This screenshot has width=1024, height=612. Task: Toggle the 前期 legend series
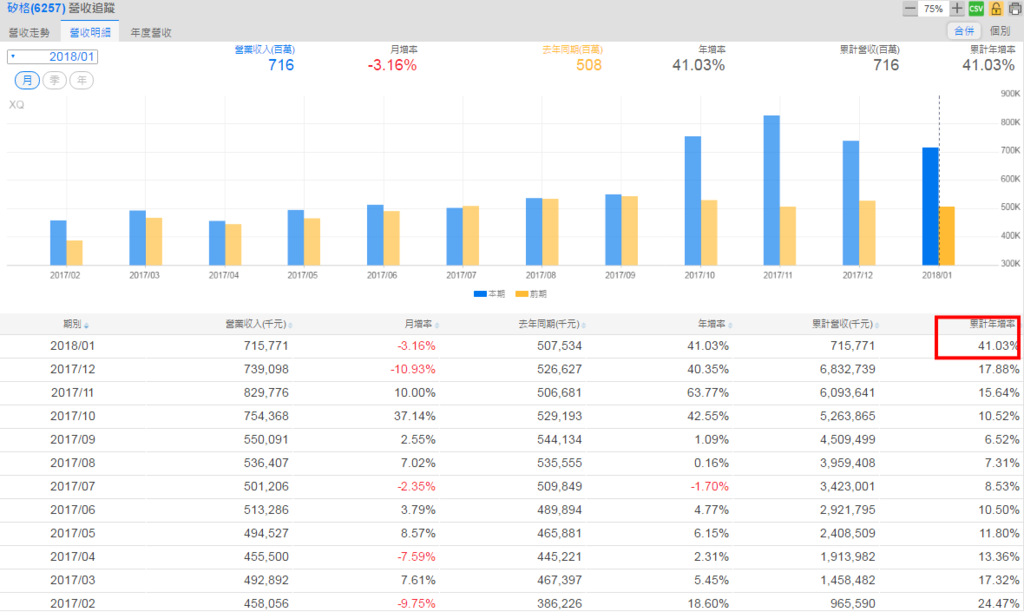pos(531,294)
